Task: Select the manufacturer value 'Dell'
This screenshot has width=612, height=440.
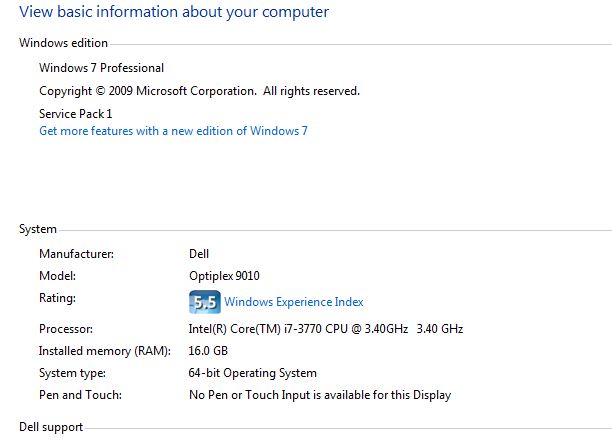Action: pos(199,254)
